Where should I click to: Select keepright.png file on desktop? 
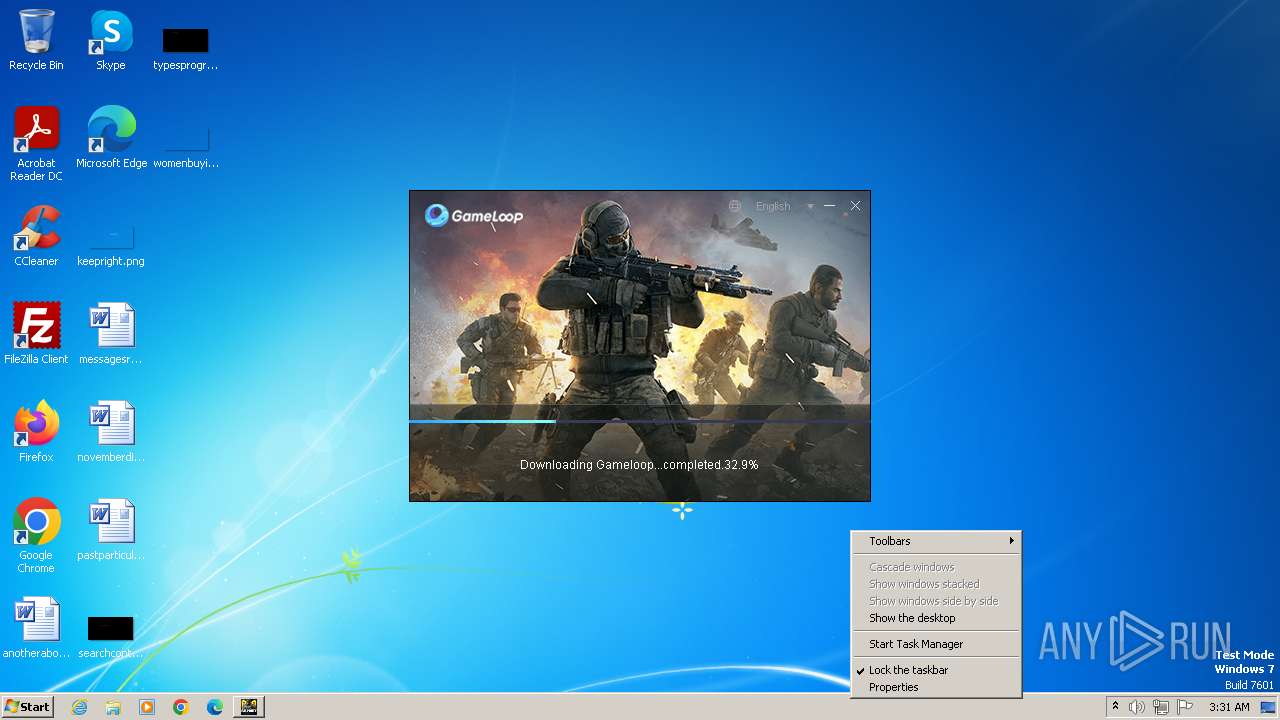pos(111,244)
